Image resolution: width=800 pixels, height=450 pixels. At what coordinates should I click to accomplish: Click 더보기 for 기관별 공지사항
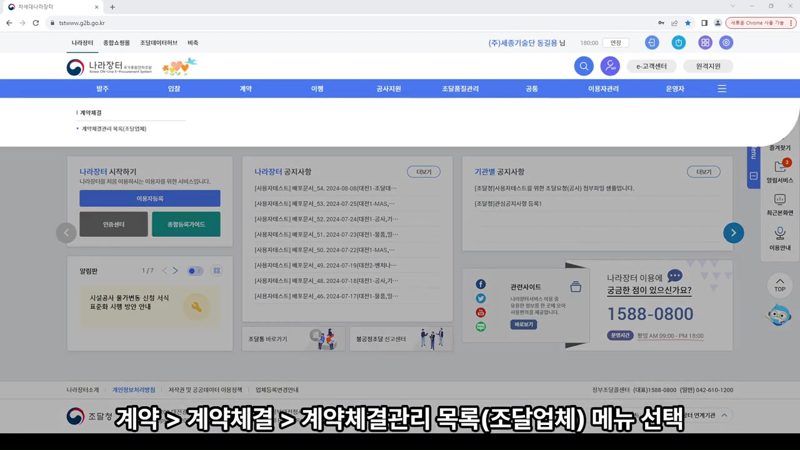(704, 172)
